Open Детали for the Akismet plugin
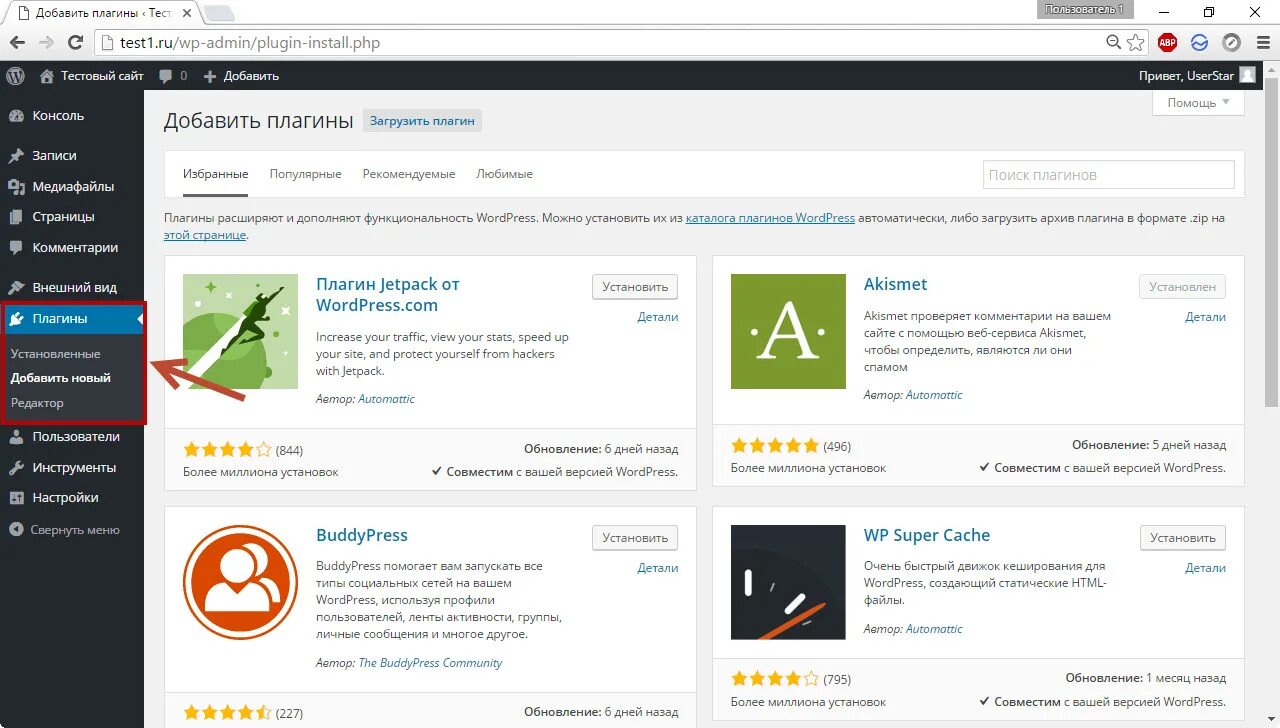The height and width of the screenshot is (728, 1280). [x=1205, y=317]
